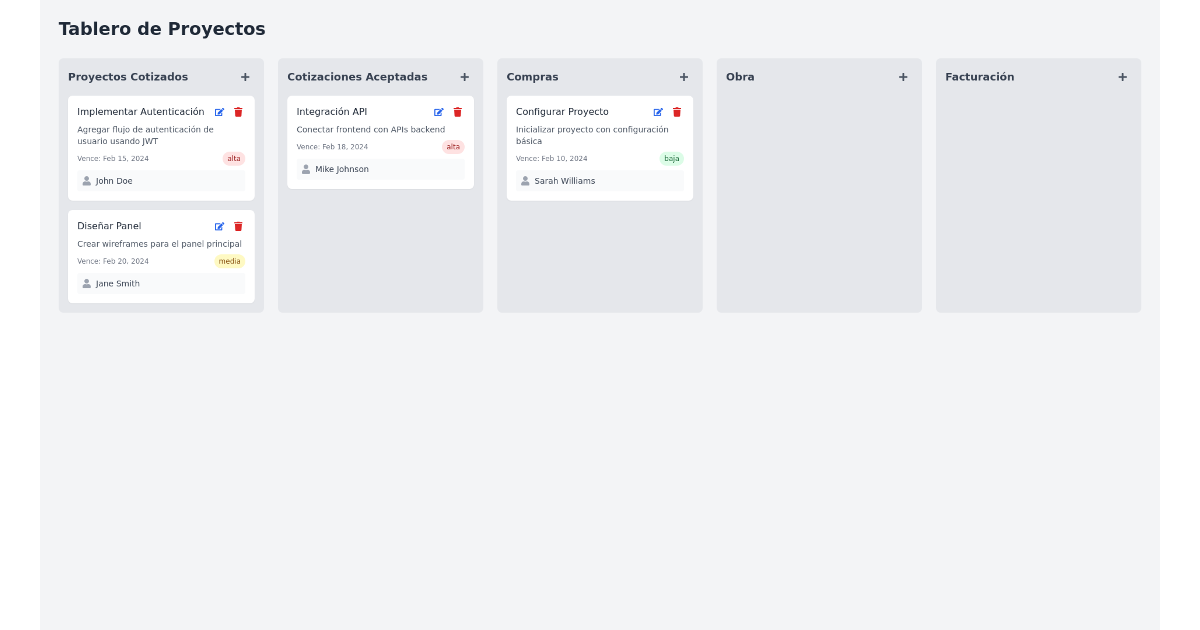The width and height of the screenshot is (1200, 630).
Task: Add a card in the Compras column
Action: tap(684, 76)
